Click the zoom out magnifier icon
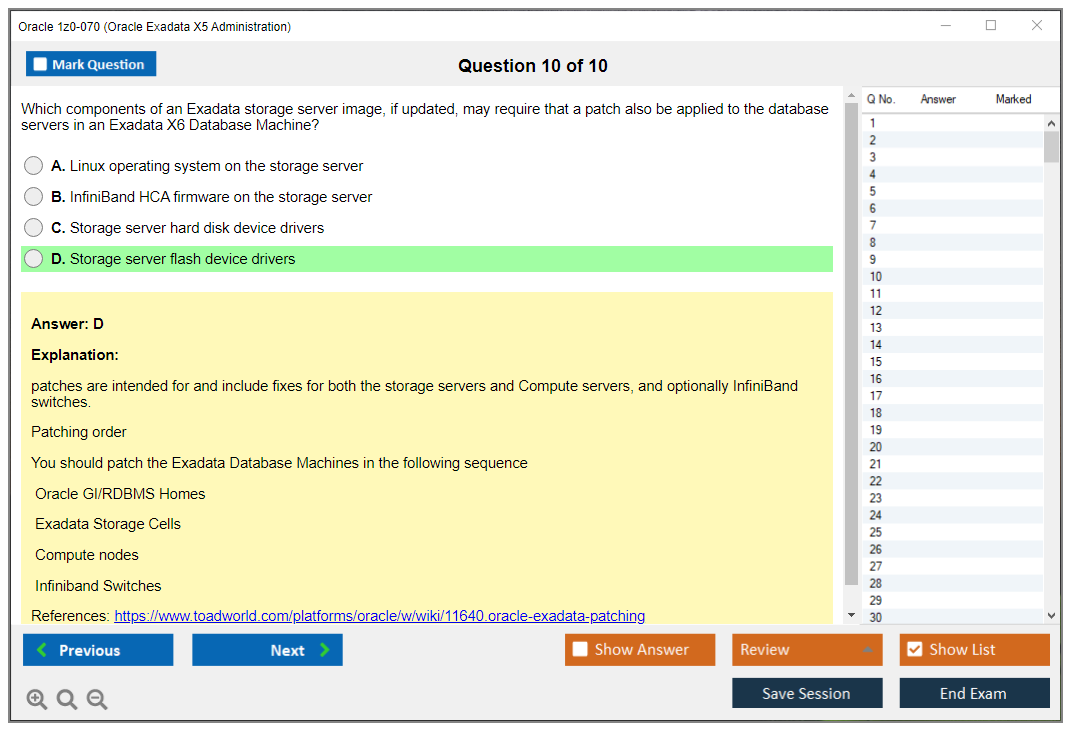The width and height of the screenshot is (1075, 735). [x=97, y=700]
